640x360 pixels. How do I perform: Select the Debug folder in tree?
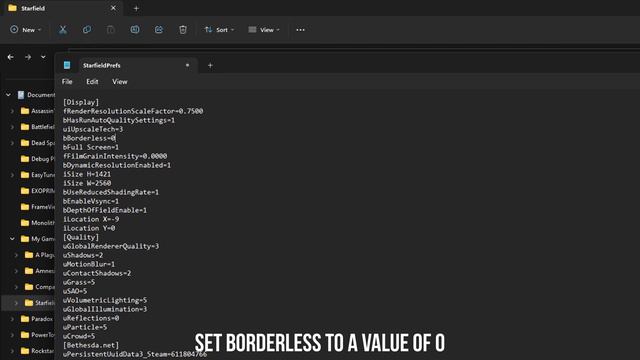point(38,159)
